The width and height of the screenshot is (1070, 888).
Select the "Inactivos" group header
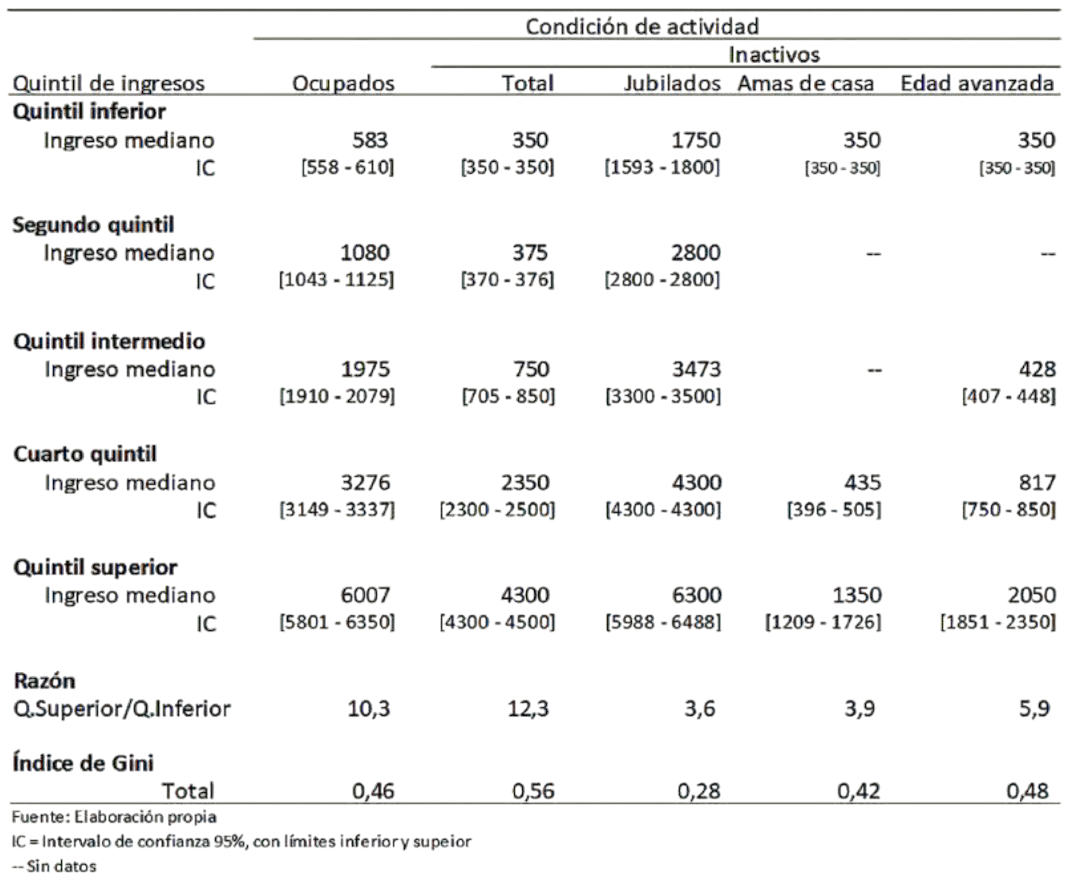(774, 54)
